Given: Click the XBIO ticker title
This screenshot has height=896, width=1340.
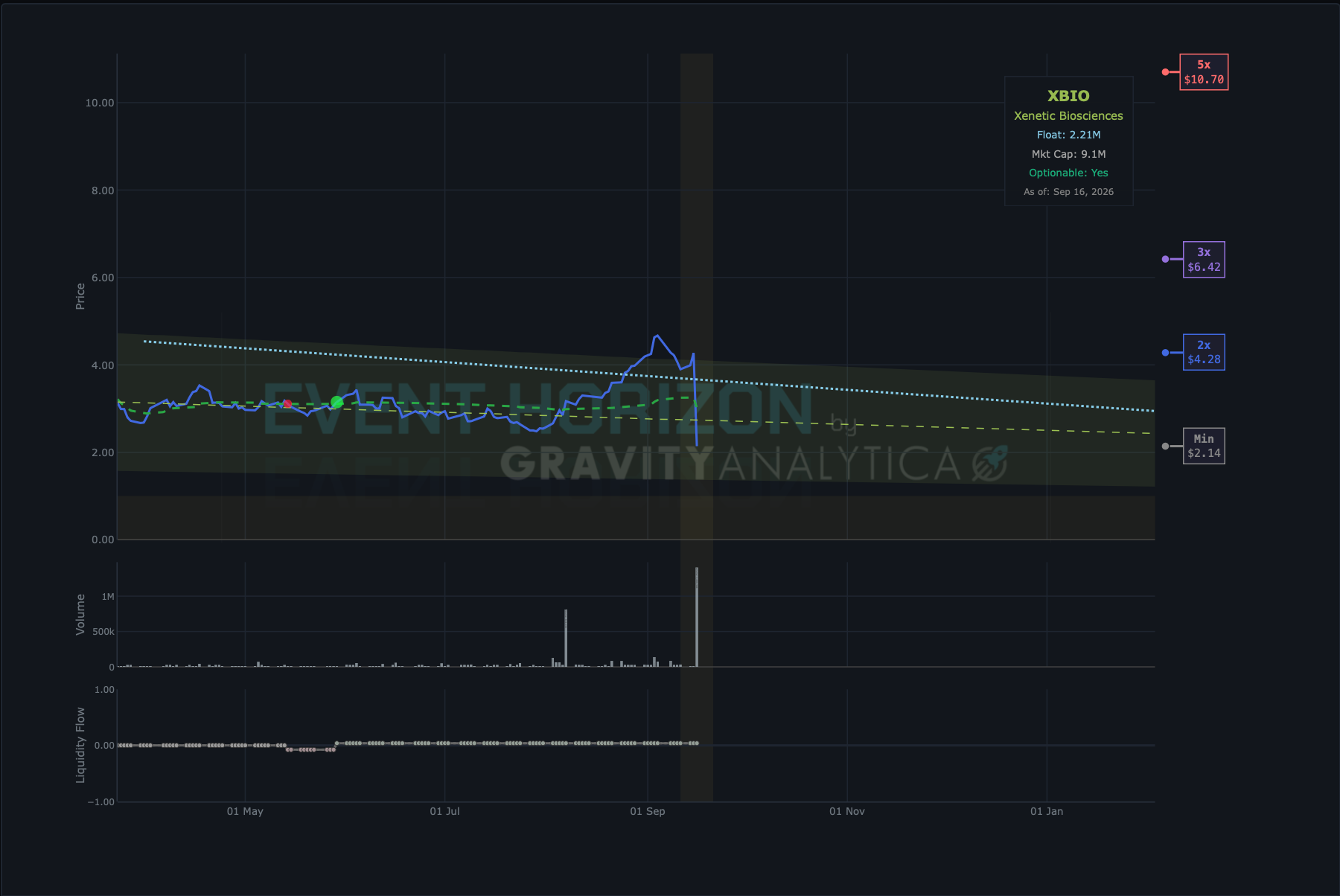Looking at the screenshot, I should click(1068, 96).
